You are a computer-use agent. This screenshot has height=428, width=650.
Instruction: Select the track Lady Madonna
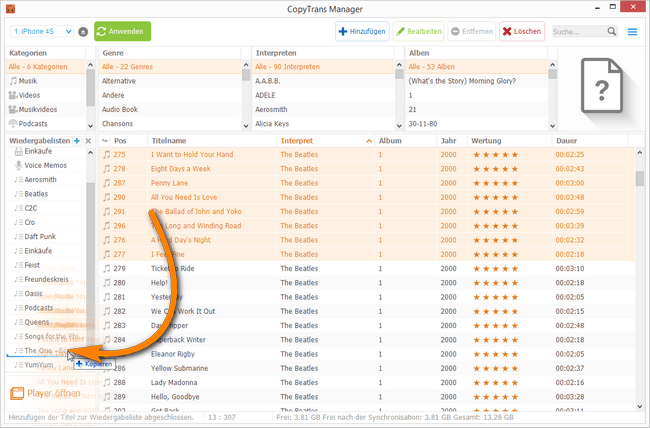click(x=367, y=383)
